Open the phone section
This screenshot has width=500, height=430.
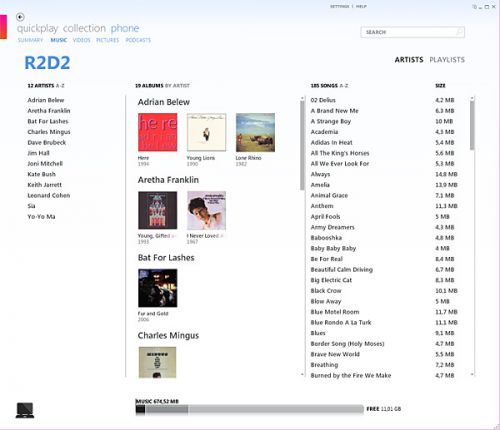[x=125, y=29]
